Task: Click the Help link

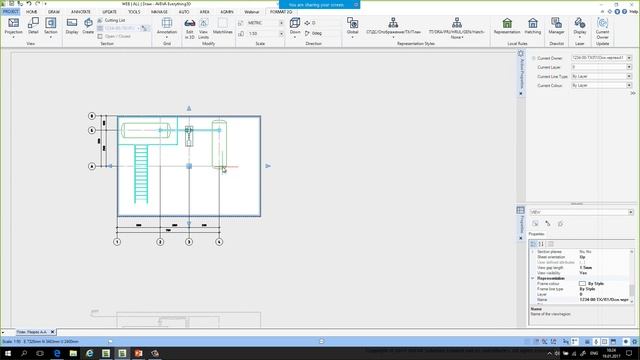Action: (633, 12)
